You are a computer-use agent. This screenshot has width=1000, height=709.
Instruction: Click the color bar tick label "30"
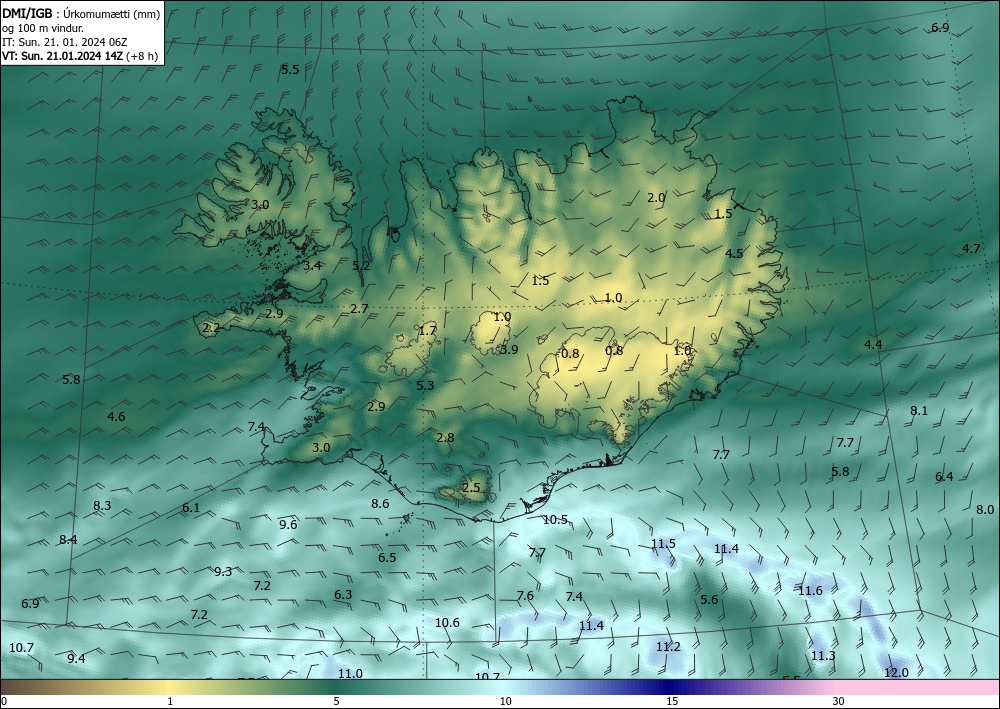(x=839, y=701)
